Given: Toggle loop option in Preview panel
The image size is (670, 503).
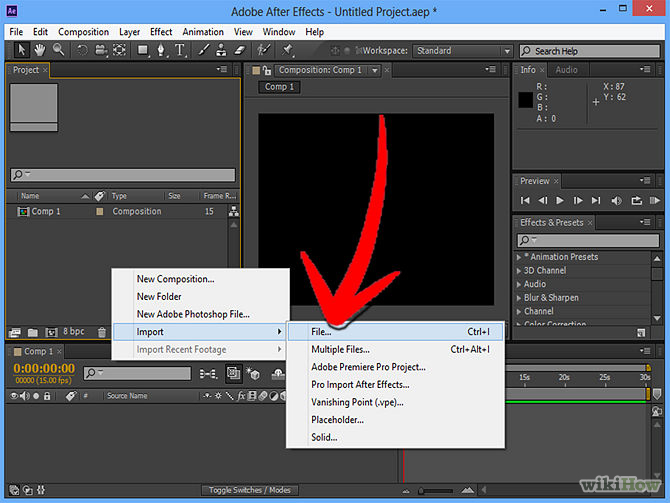Looking at the screenshot, I should [636, 200].
